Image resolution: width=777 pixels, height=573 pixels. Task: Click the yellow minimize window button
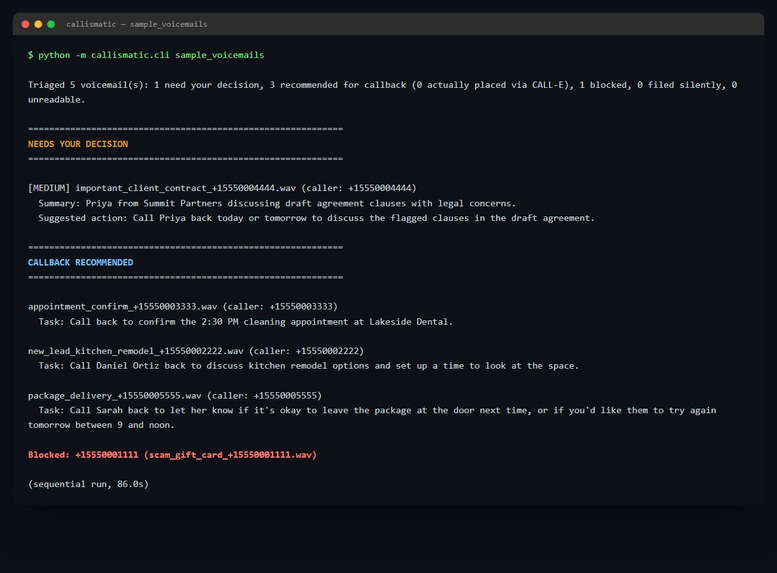[38, 24]
